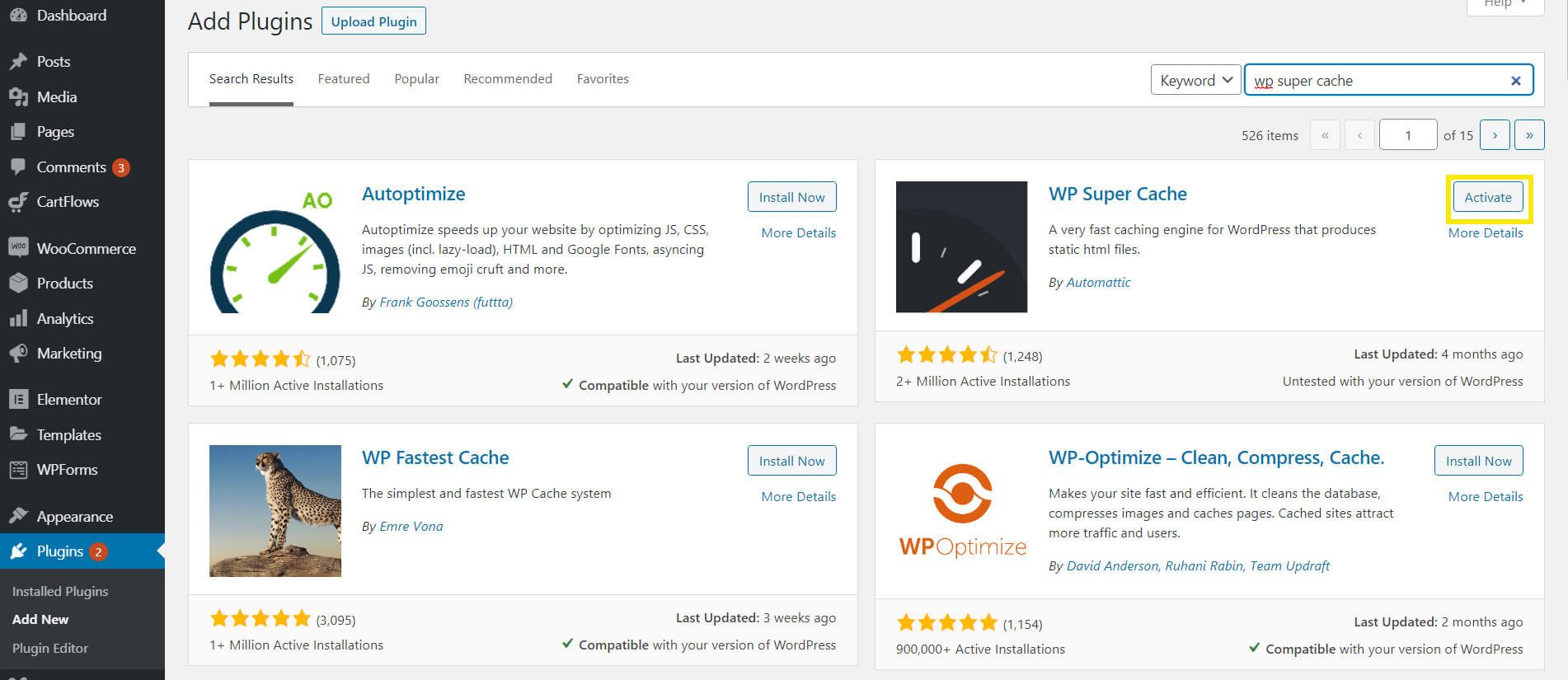View More Details for WP Fastest Cache

[x=799, y=497]
